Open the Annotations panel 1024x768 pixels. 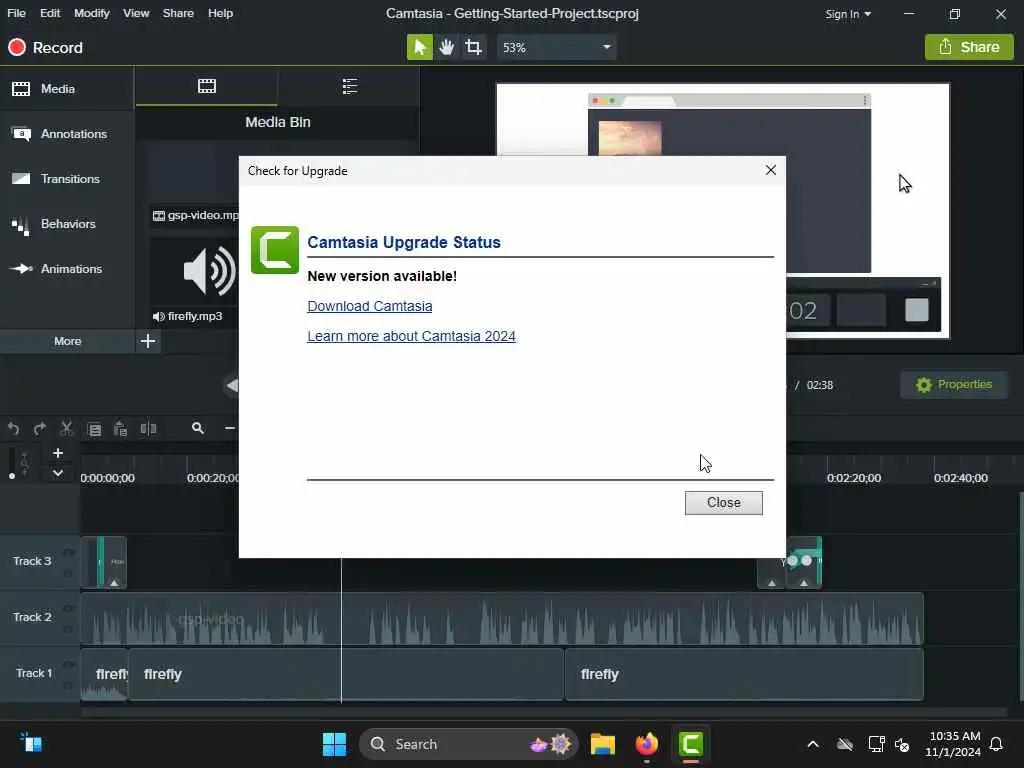click(67, 134)
